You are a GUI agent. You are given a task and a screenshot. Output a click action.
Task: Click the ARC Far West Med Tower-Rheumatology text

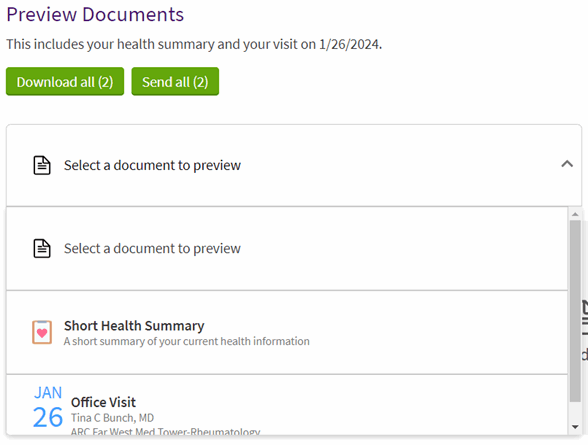[x=165, y=432]
